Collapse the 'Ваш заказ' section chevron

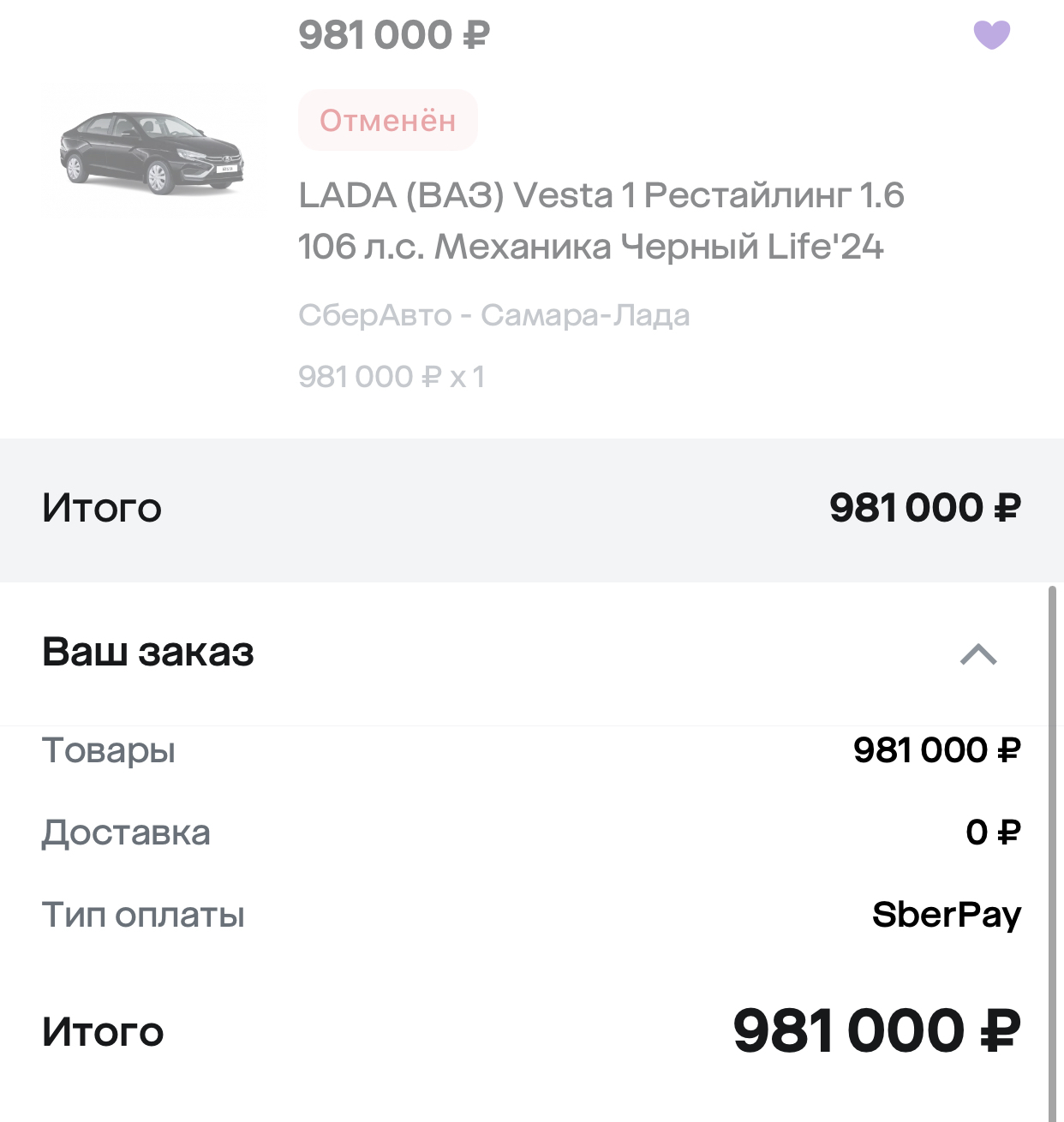(978, 654)
